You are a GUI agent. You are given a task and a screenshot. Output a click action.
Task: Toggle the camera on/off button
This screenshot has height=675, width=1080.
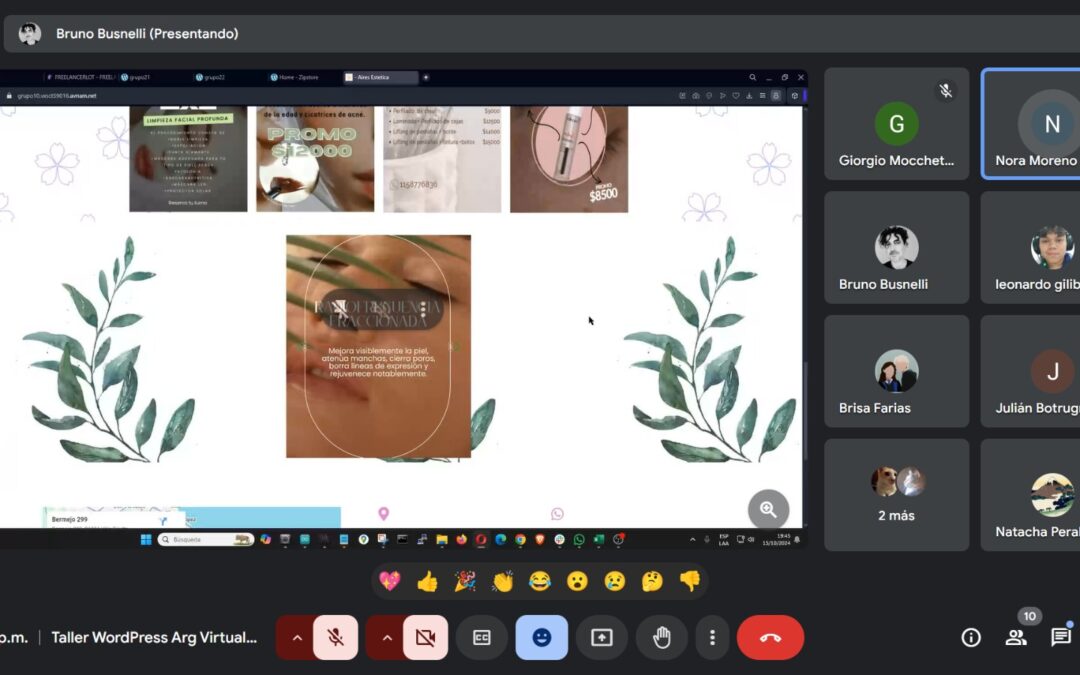click(426, 638)
